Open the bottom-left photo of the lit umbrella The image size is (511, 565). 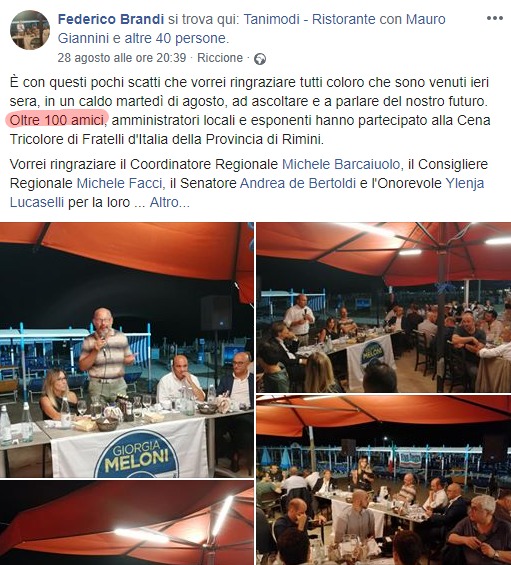pos(126,522)
